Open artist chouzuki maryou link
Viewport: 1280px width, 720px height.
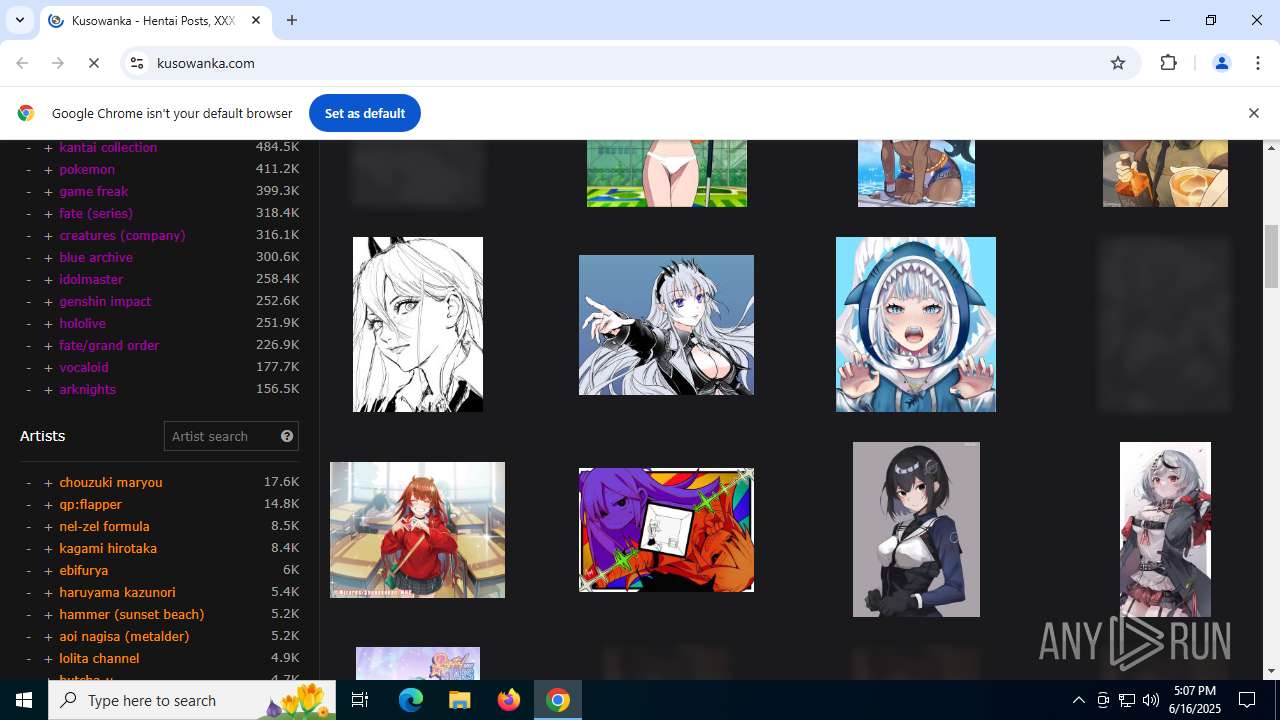111,482
